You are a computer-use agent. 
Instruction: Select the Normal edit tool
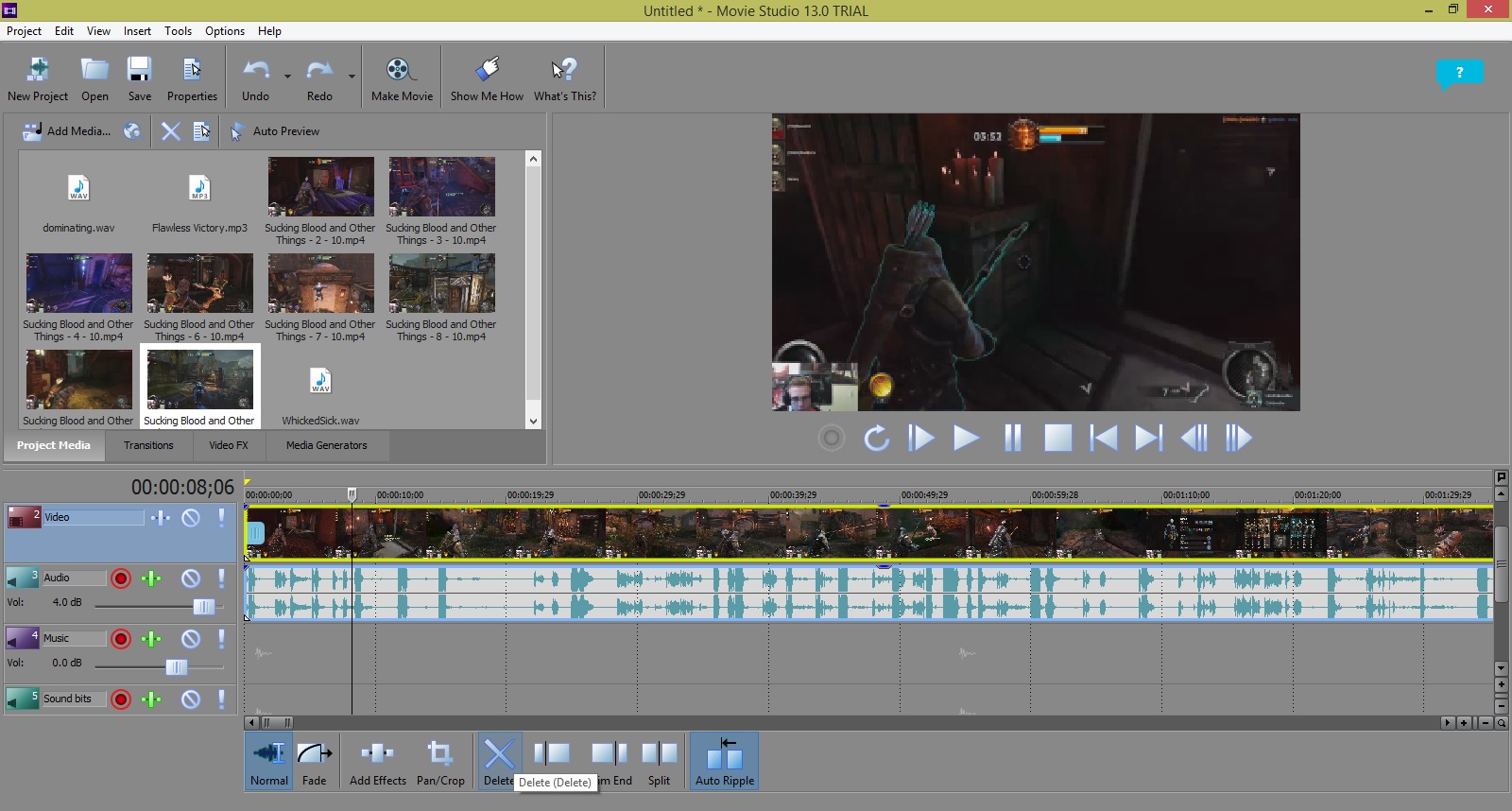coord(269,761)
